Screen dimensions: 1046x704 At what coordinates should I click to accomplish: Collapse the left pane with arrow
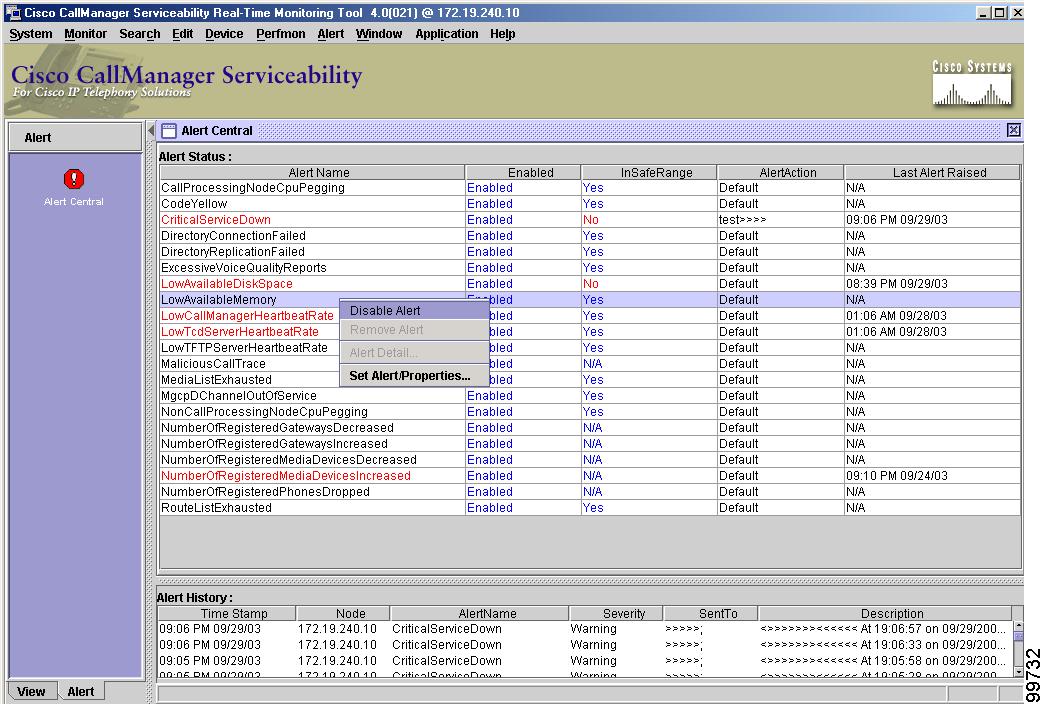pyautogui.click(x=151, y=130)
